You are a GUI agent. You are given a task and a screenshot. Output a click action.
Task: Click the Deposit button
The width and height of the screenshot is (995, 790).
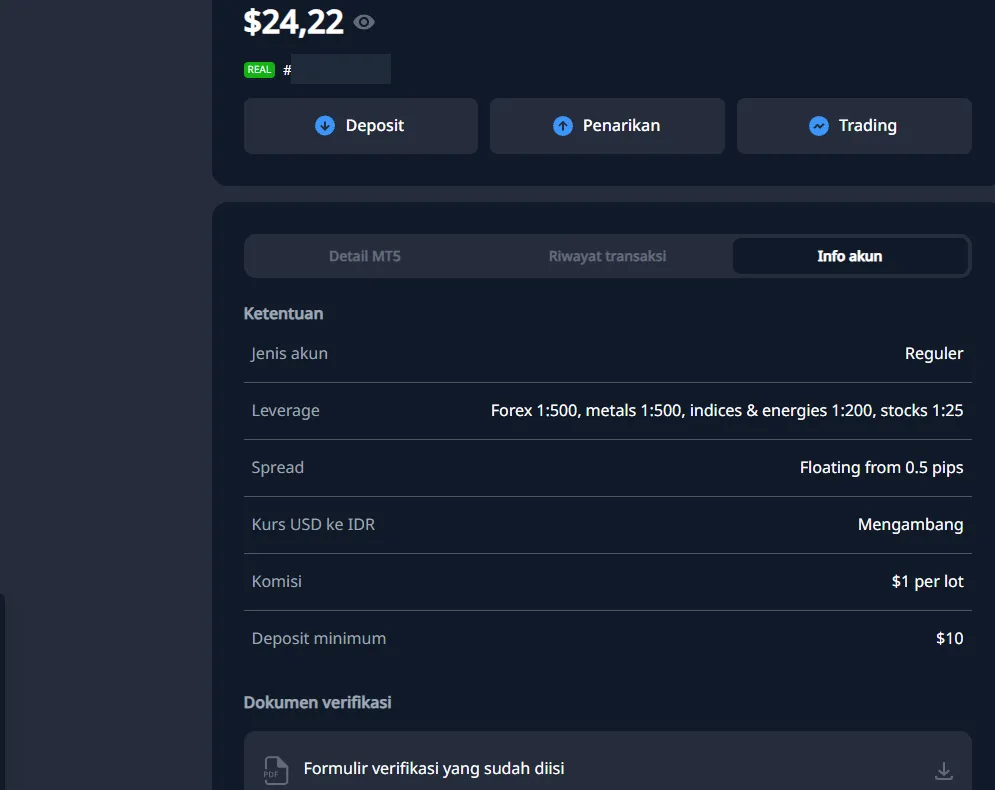point(360,126)
